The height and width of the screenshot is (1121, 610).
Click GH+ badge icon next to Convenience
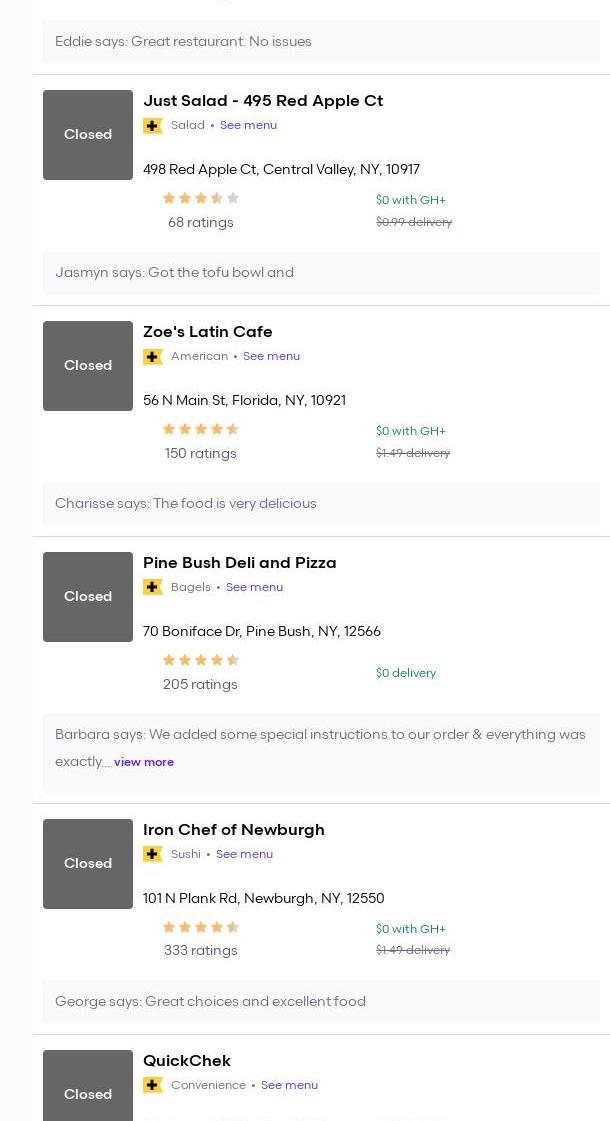point(153,1085)
